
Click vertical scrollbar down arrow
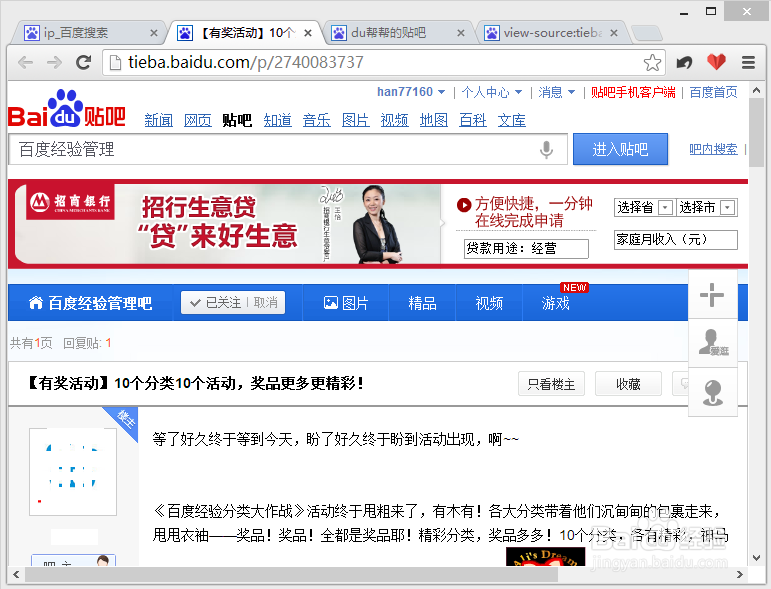pyautogui.click(x=756, y=558)
